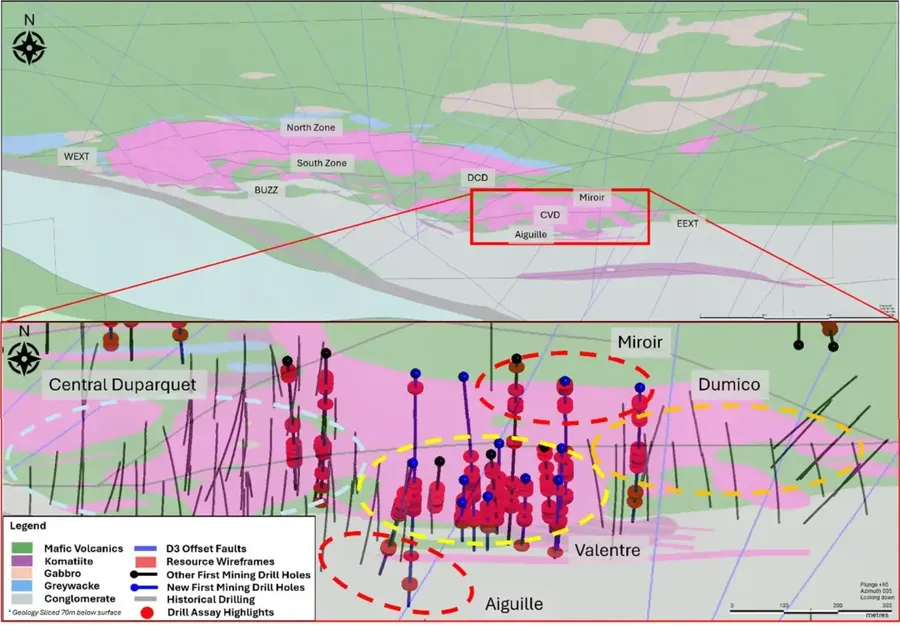
Task: Click the red Resource Wireframes legend swatch
Action: point(146,562)
